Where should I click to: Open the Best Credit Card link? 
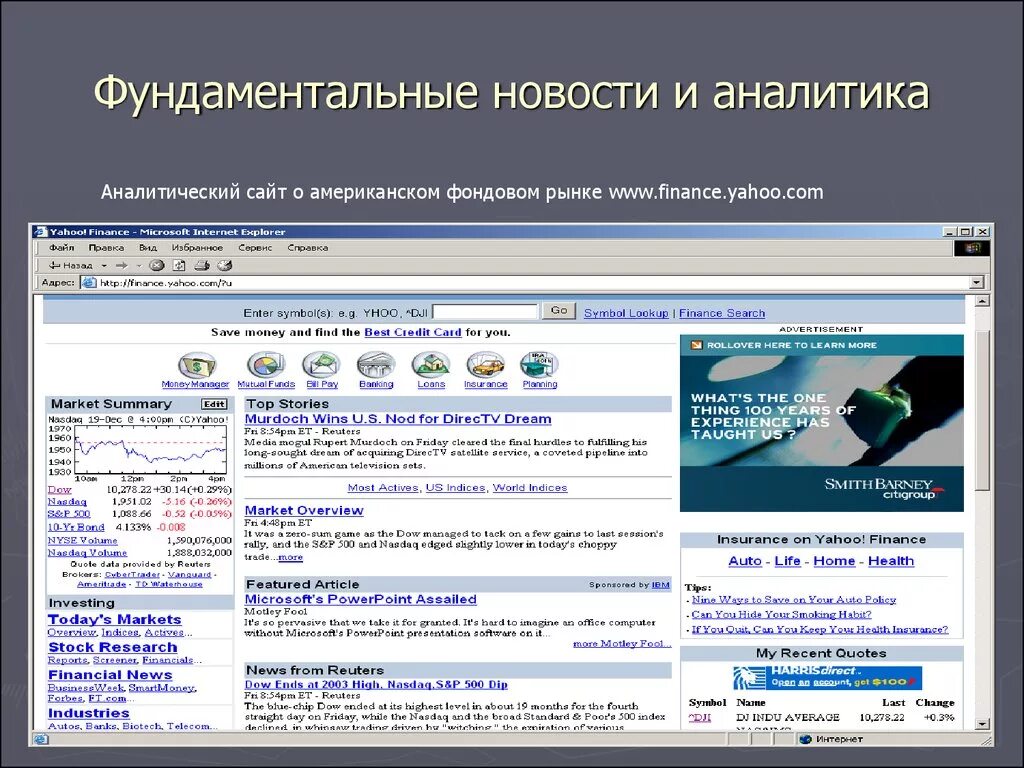tap(413, 332)
